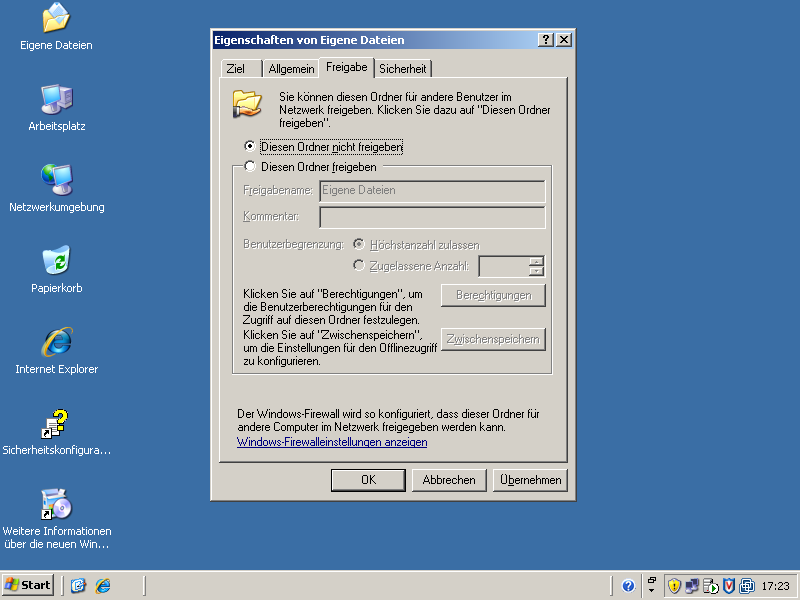
Task: Click the clock showing 17:23
Action: click(775, 586)
